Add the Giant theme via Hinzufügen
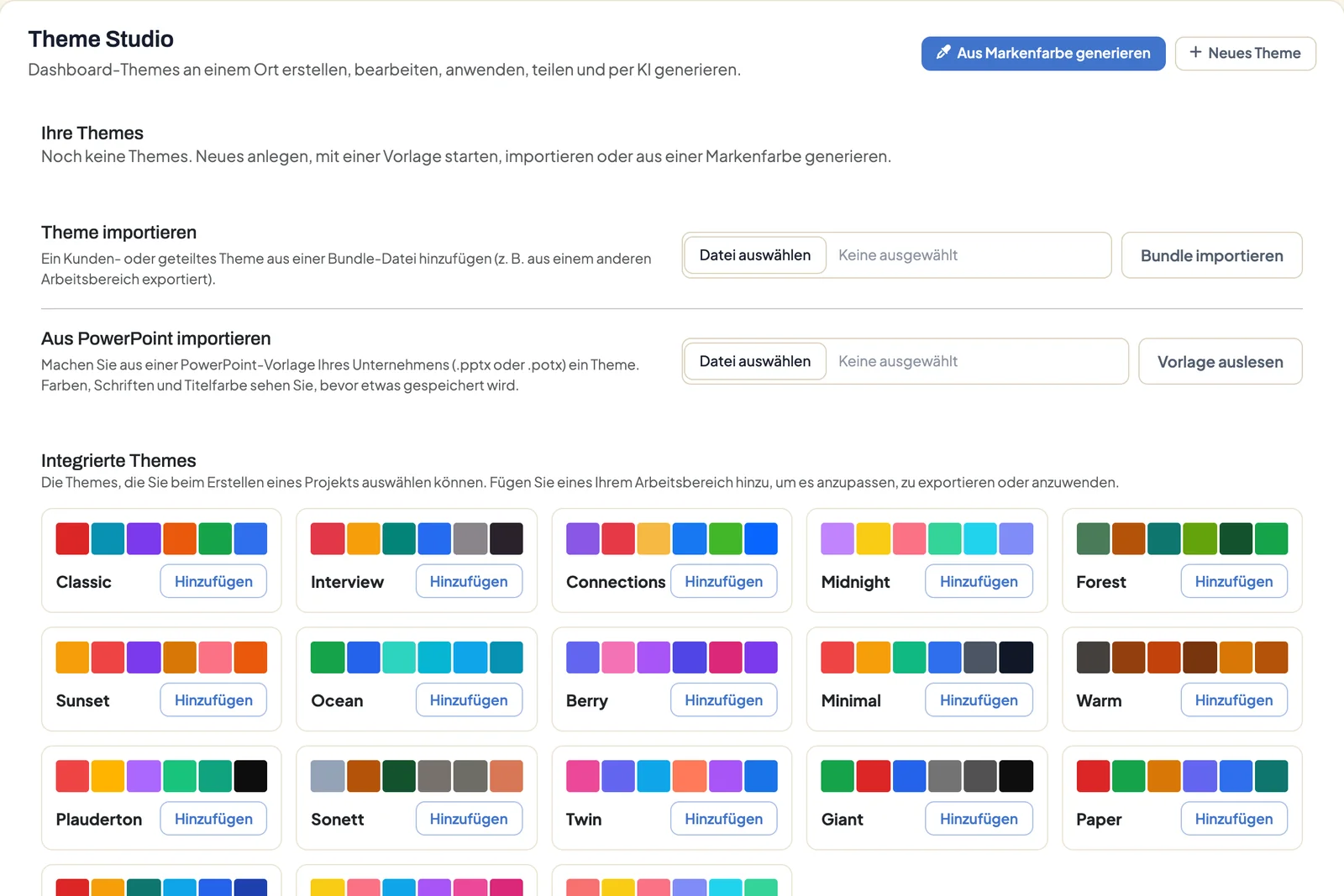 point(979,819)
